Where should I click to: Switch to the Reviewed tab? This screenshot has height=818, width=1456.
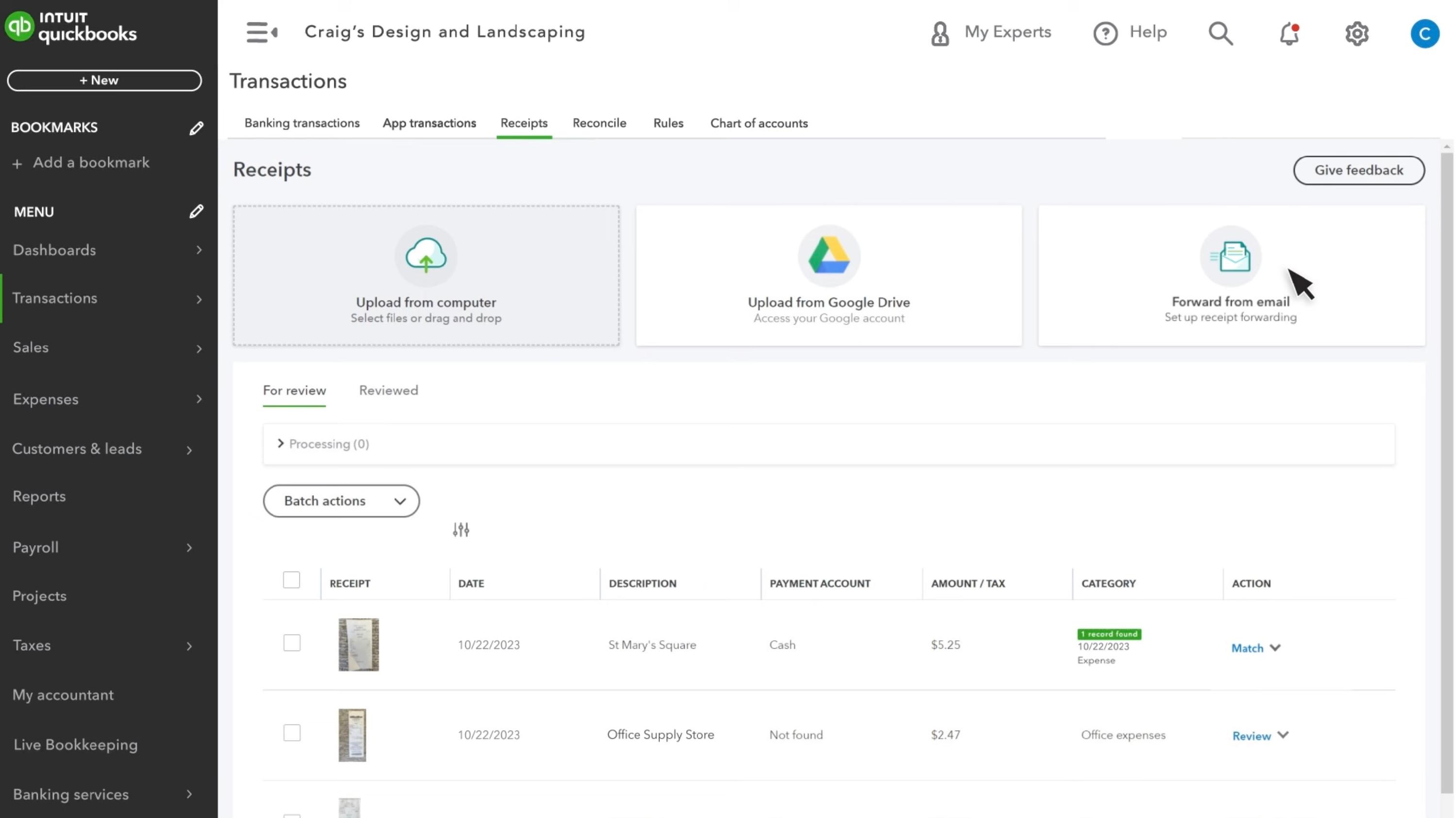pos(388,391)
